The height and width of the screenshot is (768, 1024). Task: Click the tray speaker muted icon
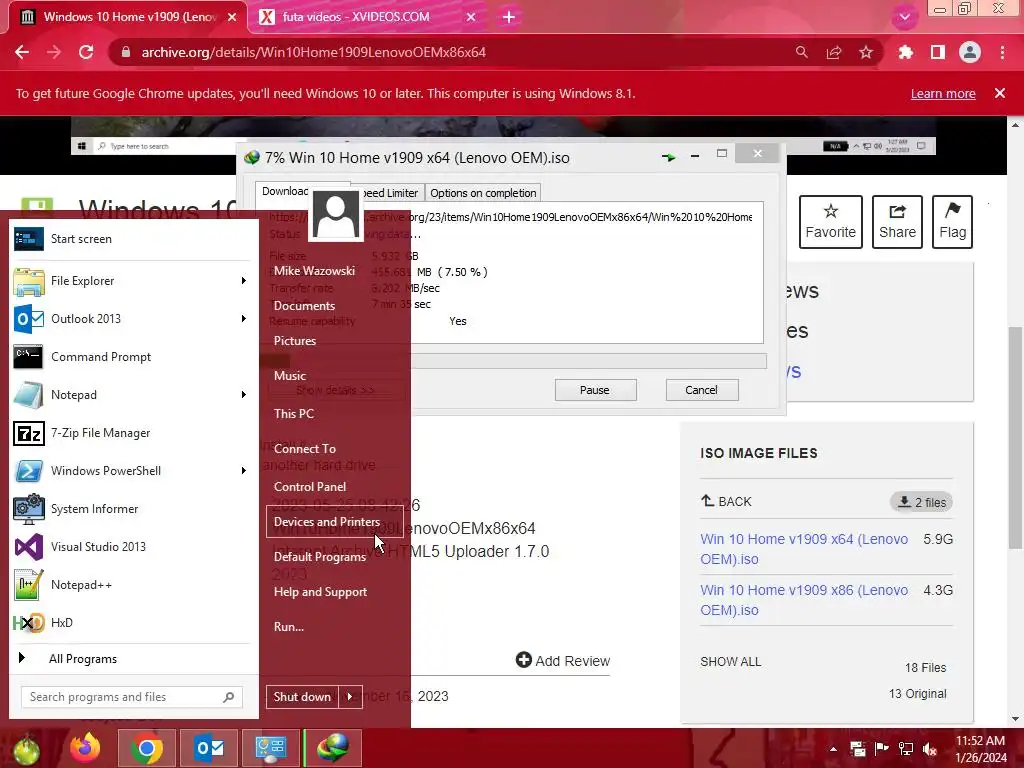click(x=930, y=749)
